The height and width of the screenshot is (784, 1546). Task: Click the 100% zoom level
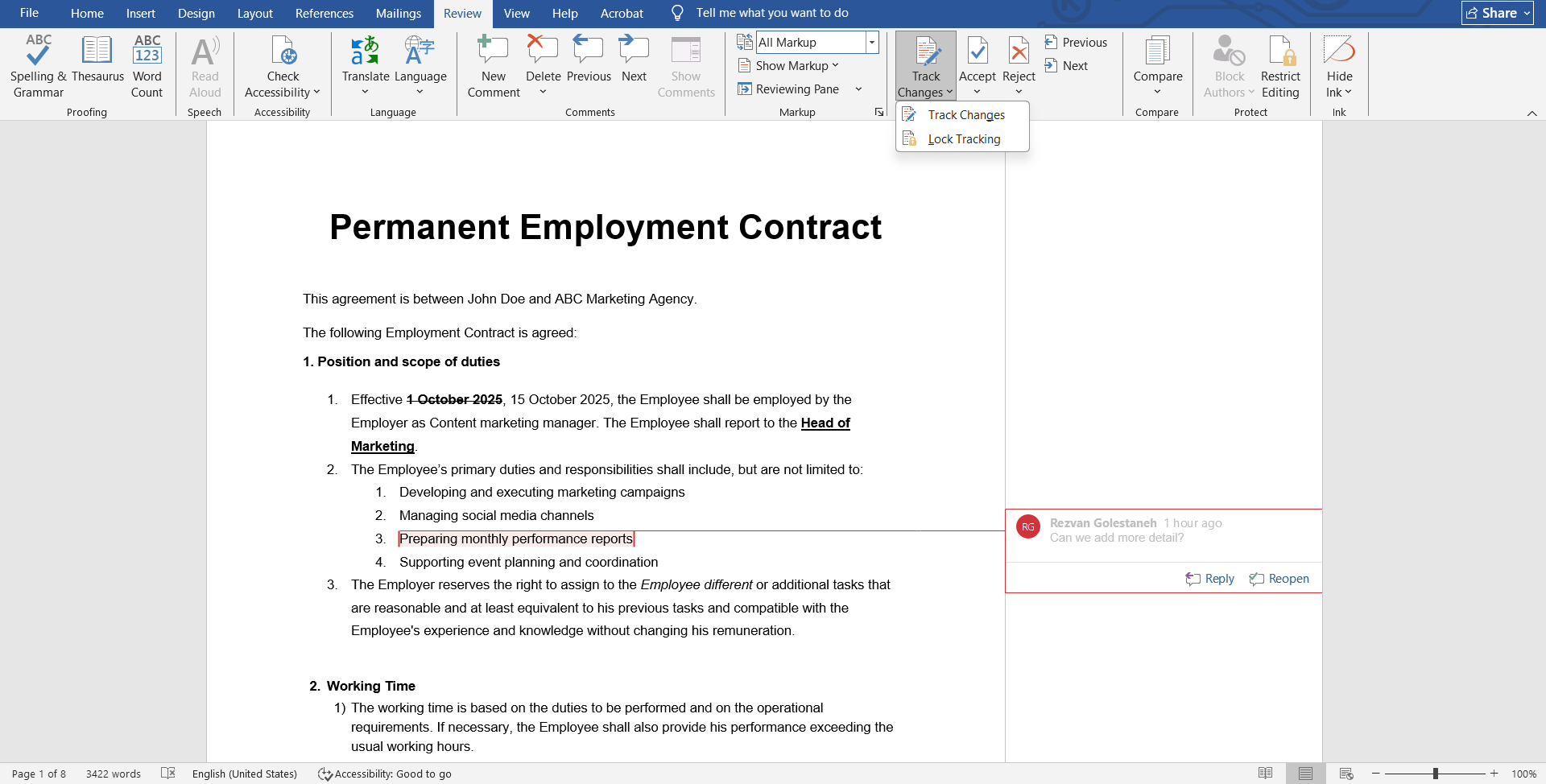pos(1523,774)
